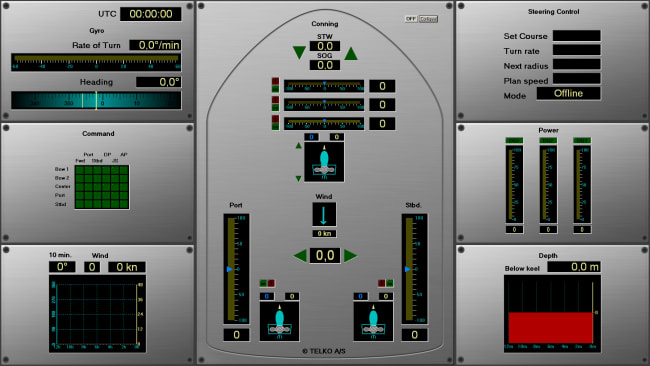The height and width of the screenshot is (366, 650).
Task: Toggle Bow 2 DP cell in Command grid
Action: [107, 178]
